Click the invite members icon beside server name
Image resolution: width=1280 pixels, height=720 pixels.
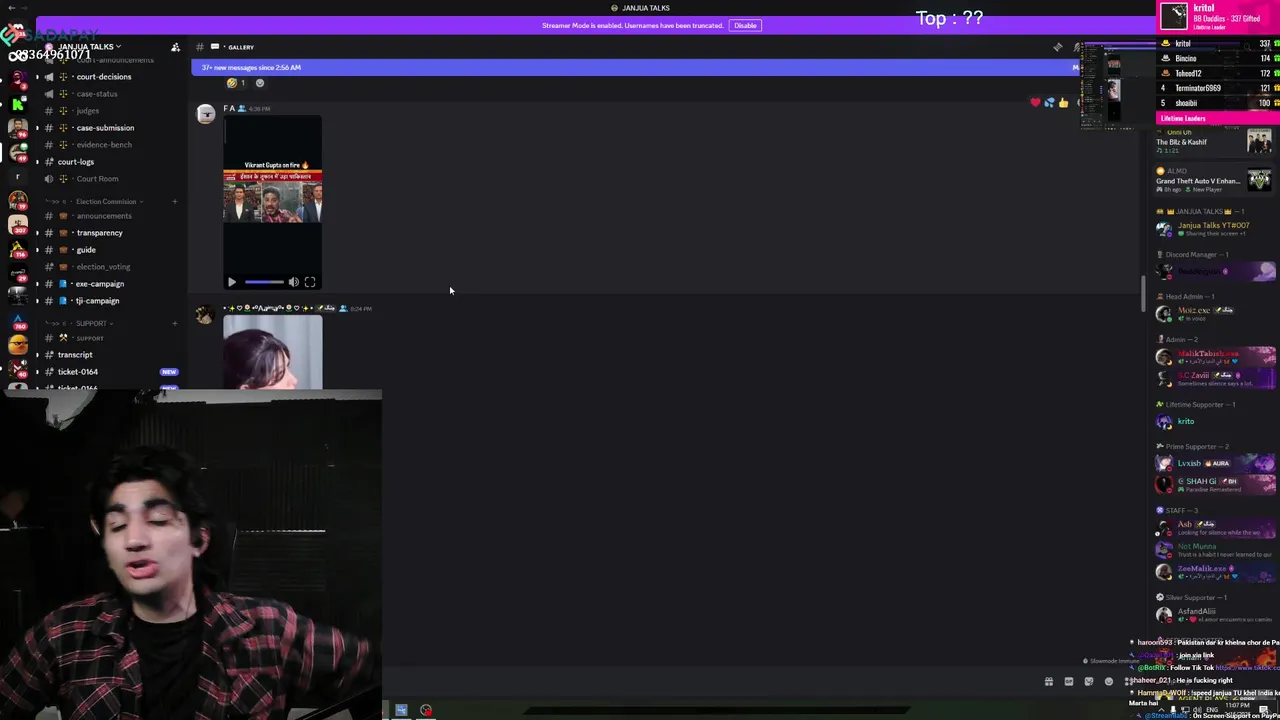click(x=175, y=47)
